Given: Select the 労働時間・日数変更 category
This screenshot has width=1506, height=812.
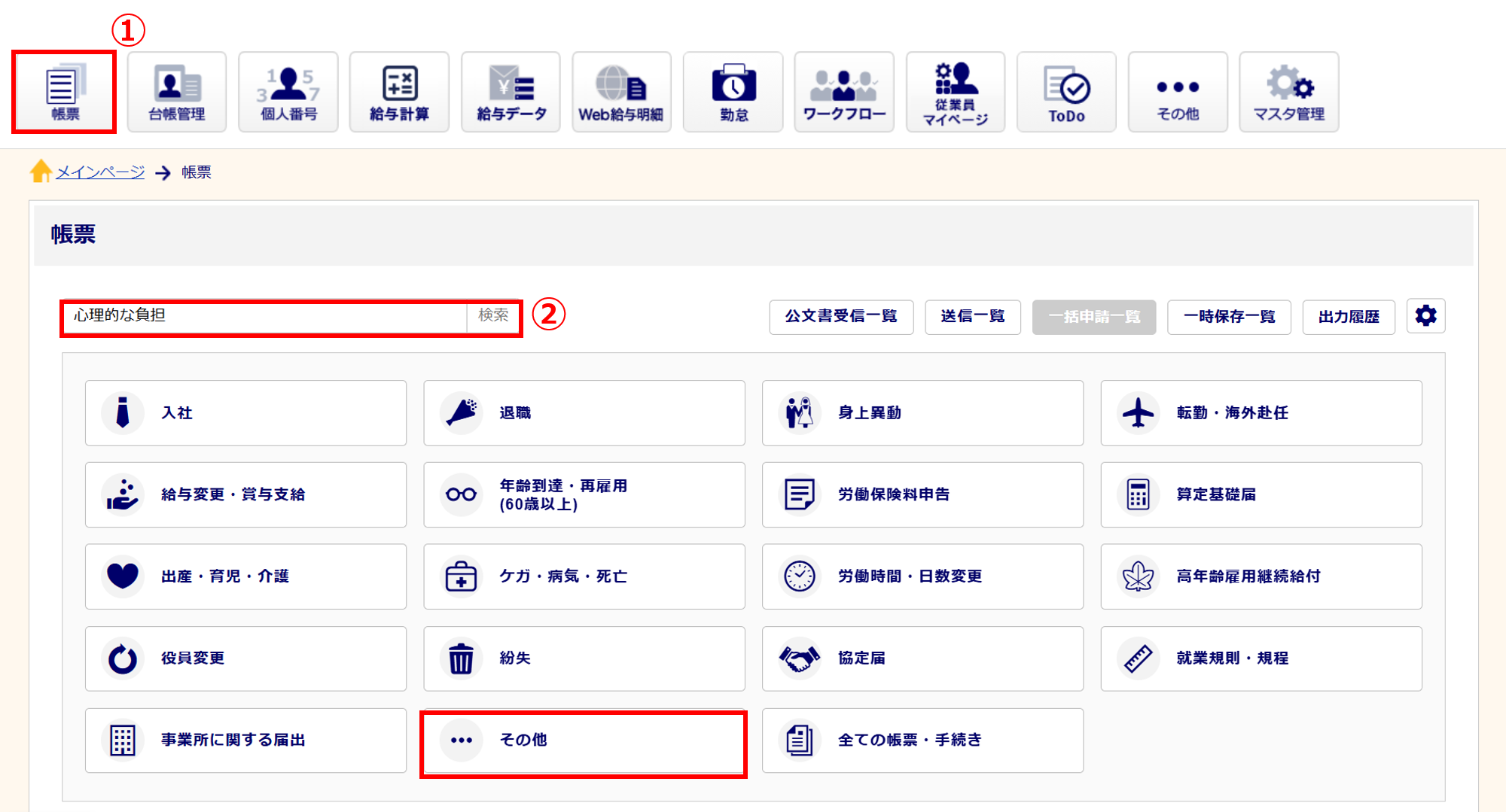Looking at the screenshot, I should tap(922, 576).
